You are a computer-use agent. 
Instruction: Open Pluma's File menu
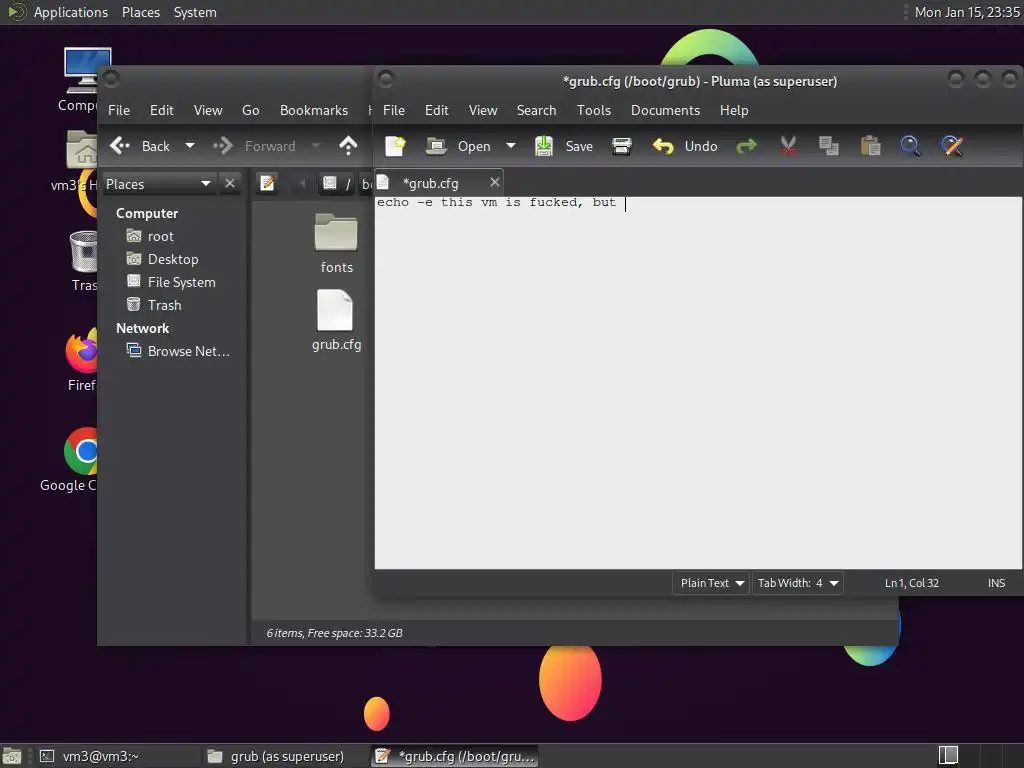point(394,110)
